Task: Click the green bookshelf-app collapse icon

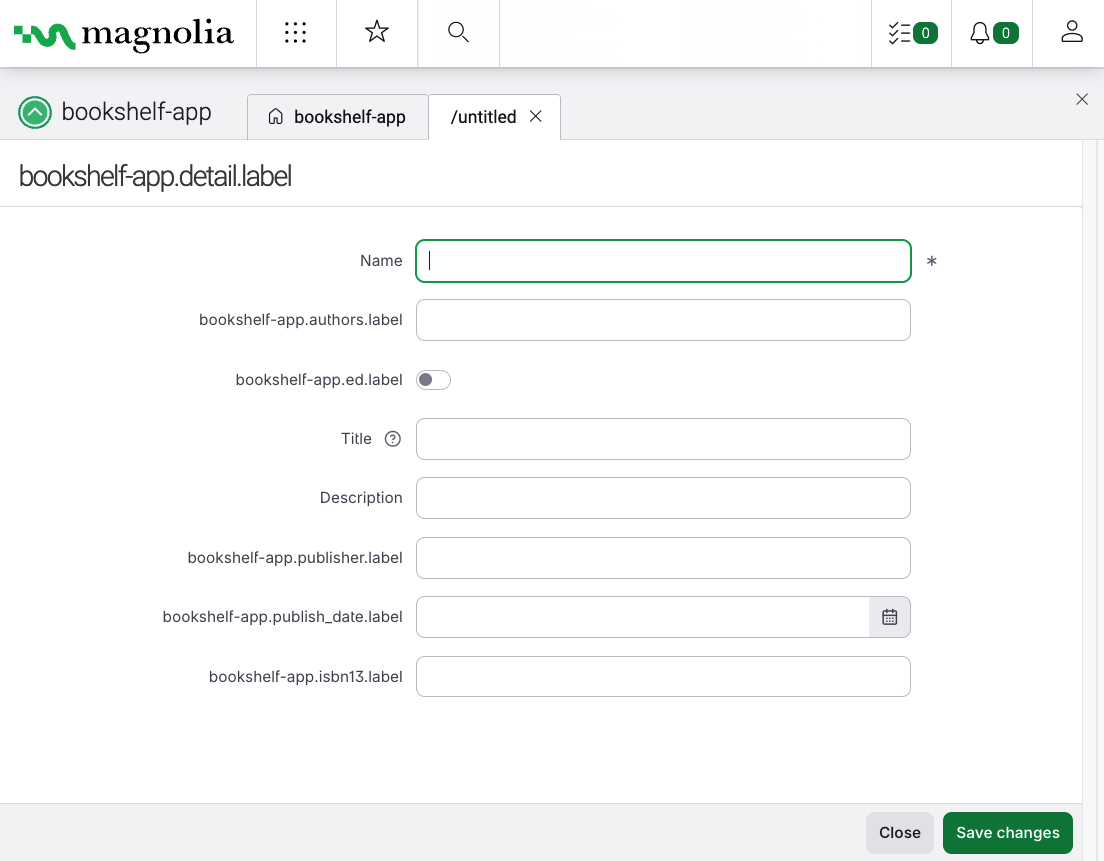Action: point(35,113)
